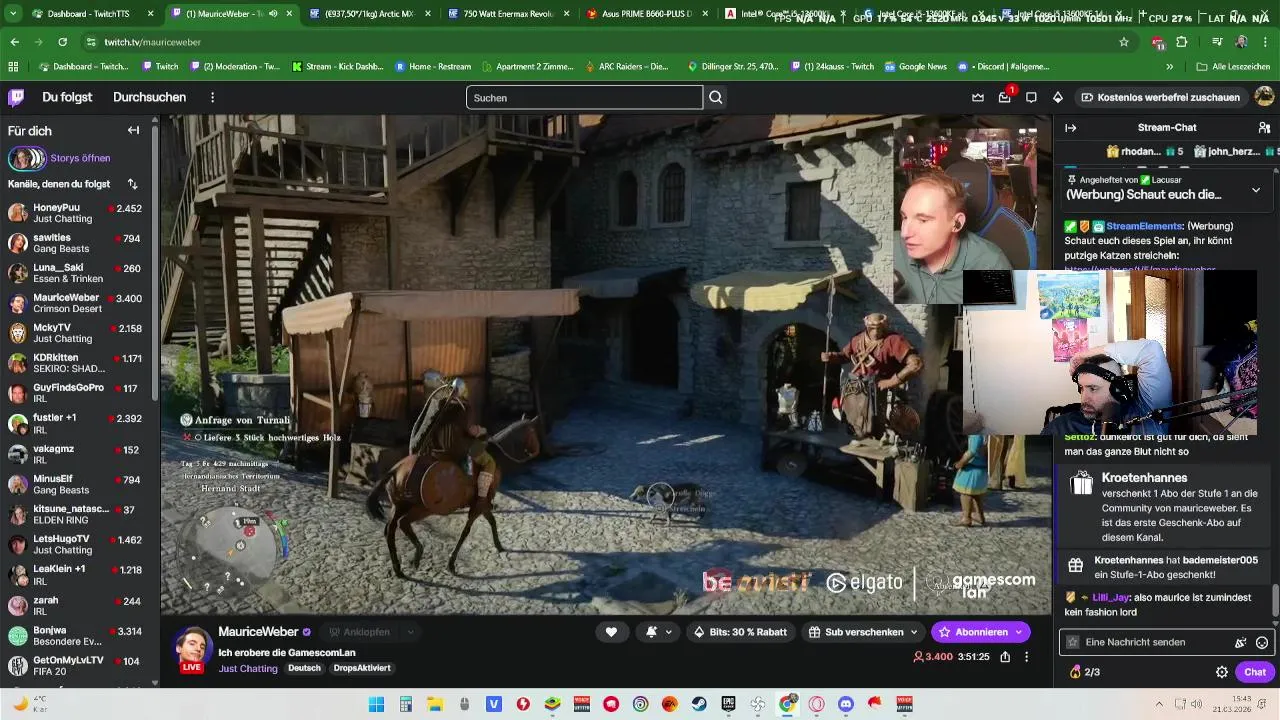
Task: Expand the pinned Werbung chat message
Action: pyautogui.click(x=1256, y=189)
